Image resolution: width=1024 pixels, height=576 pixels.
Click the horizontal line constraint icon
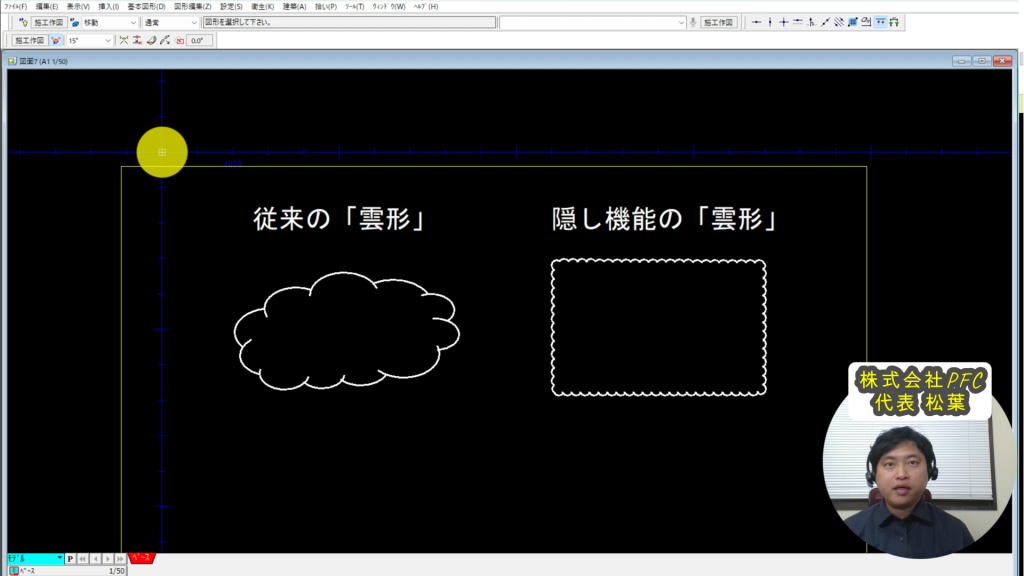757,22
